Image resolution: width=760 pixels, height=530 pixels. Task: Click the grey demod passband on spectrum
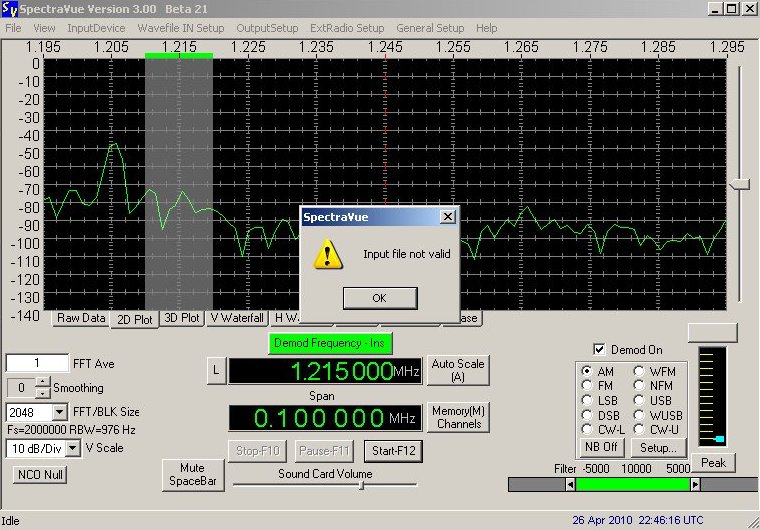click(x=179, y=183)
